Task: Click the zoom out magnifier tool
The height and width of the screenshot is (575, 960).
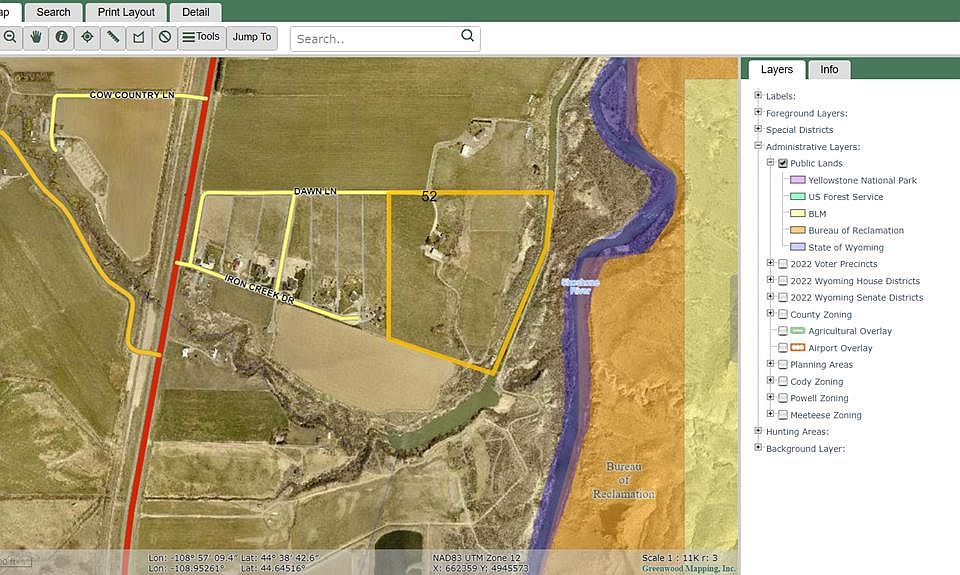Action: point(10,37)
